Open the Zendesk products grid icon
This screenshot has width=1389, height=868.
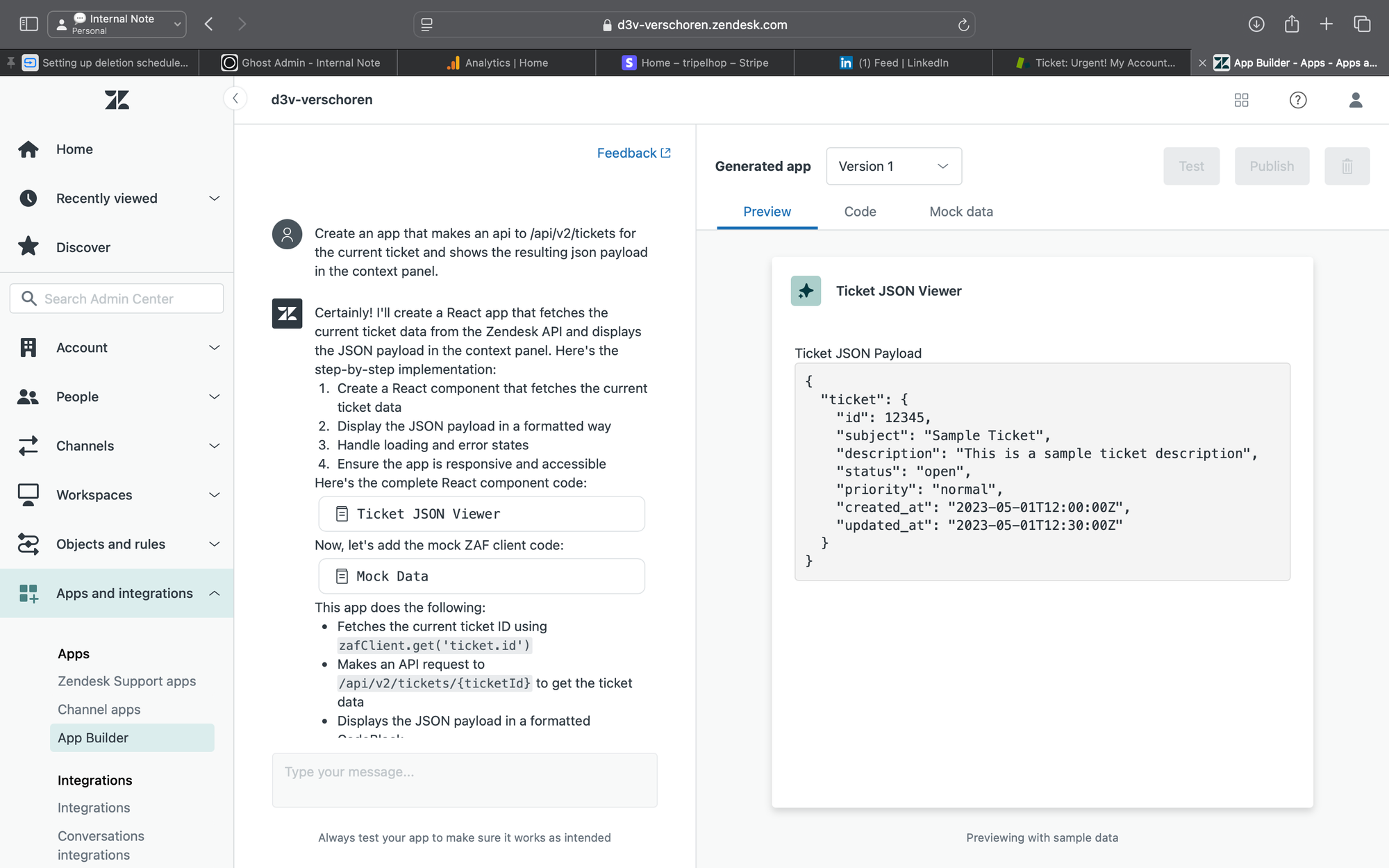1242,100
